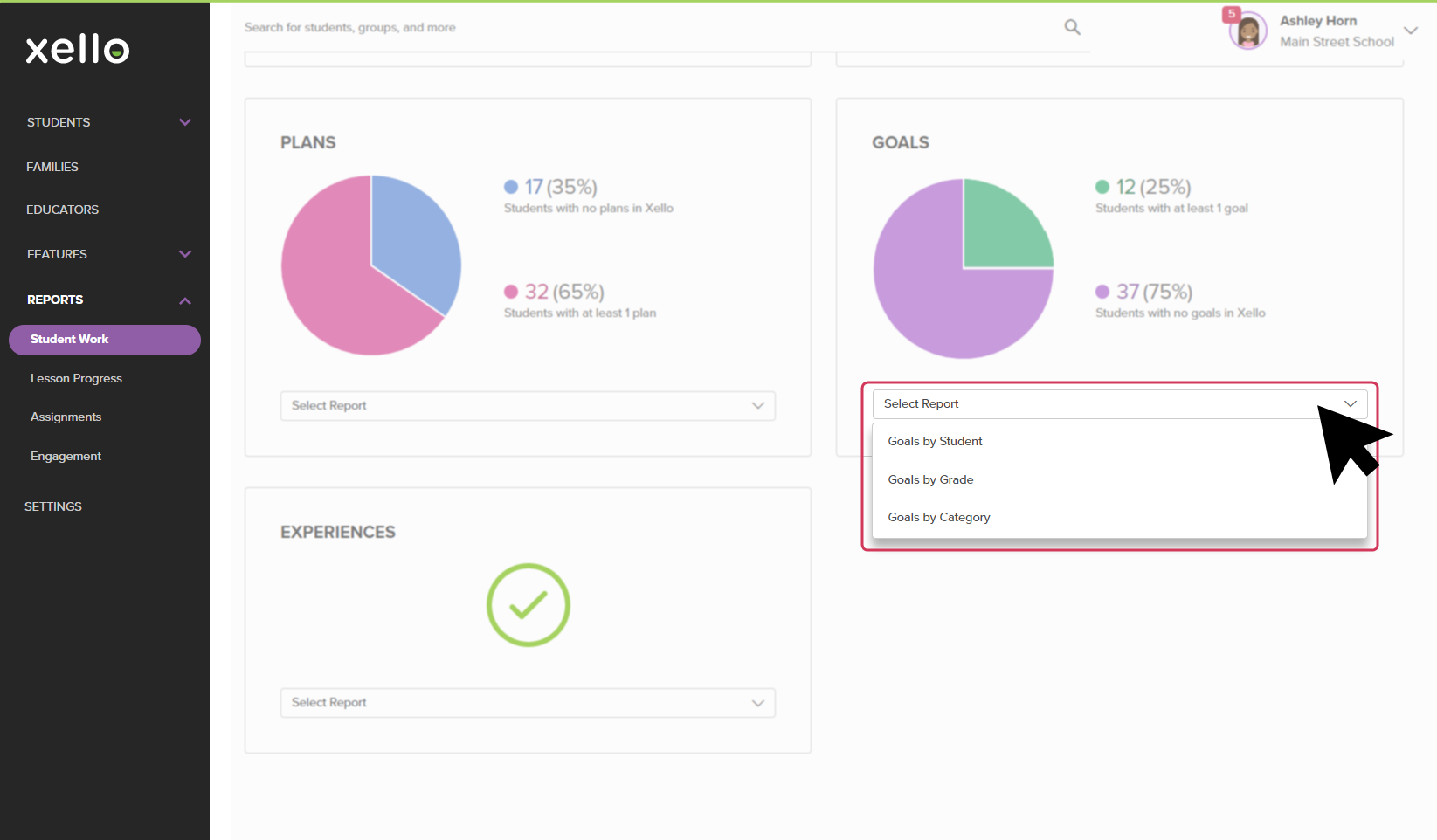This screenshot has width=1437, height=840.
Task: Open Educators in the sidebar
Action: tap(62, 210)
